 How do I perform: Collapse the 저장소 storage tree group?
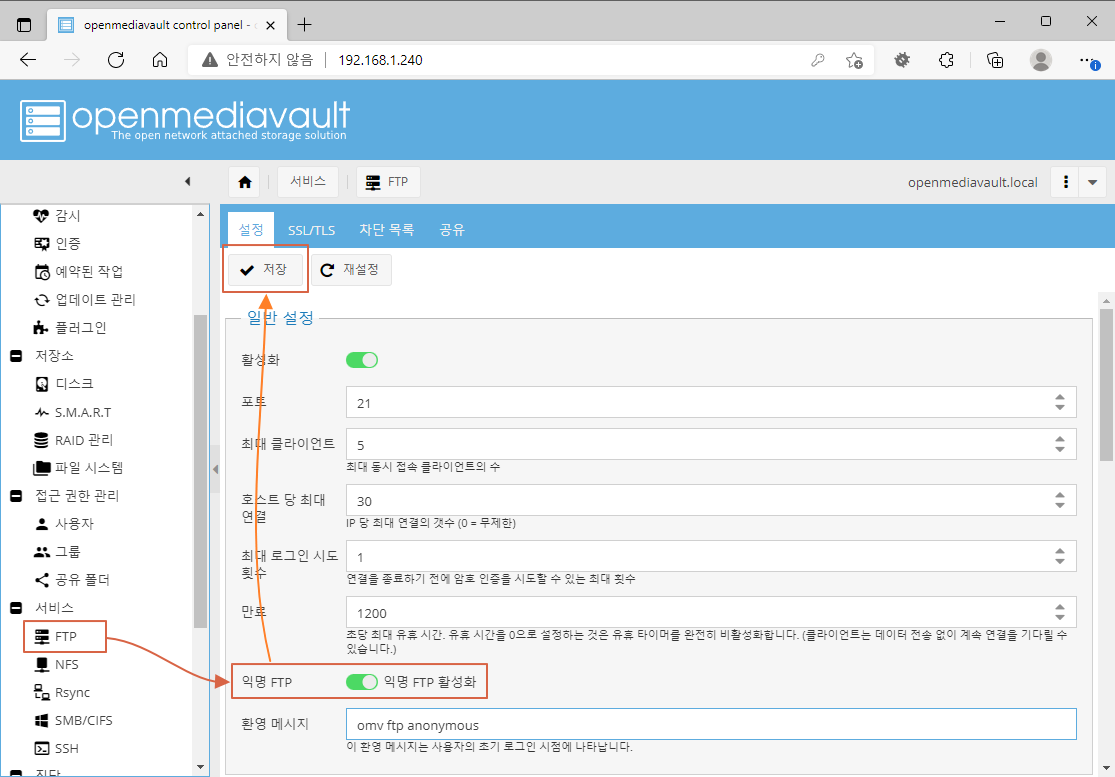tap(16, 355)
